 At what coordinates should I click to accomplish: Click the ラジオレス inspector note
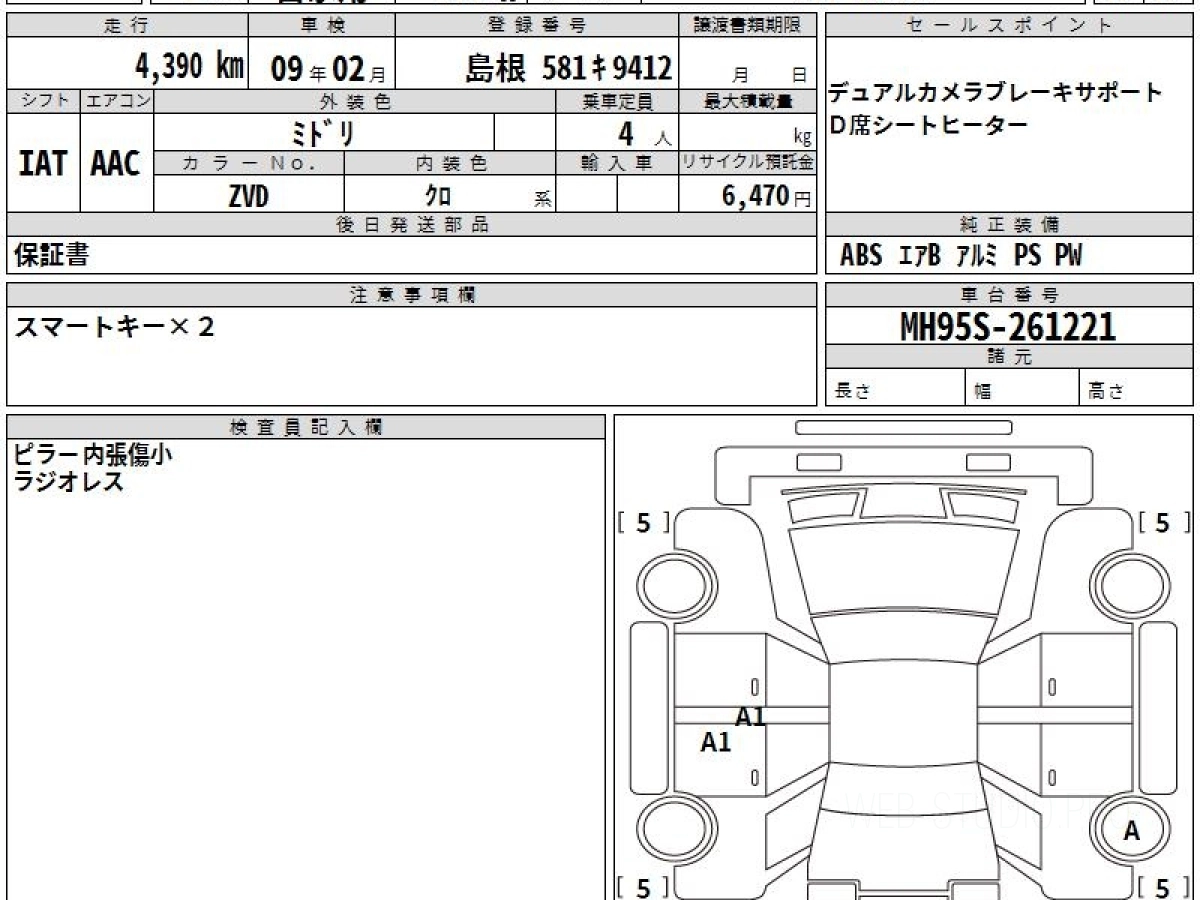pos(69,482)
